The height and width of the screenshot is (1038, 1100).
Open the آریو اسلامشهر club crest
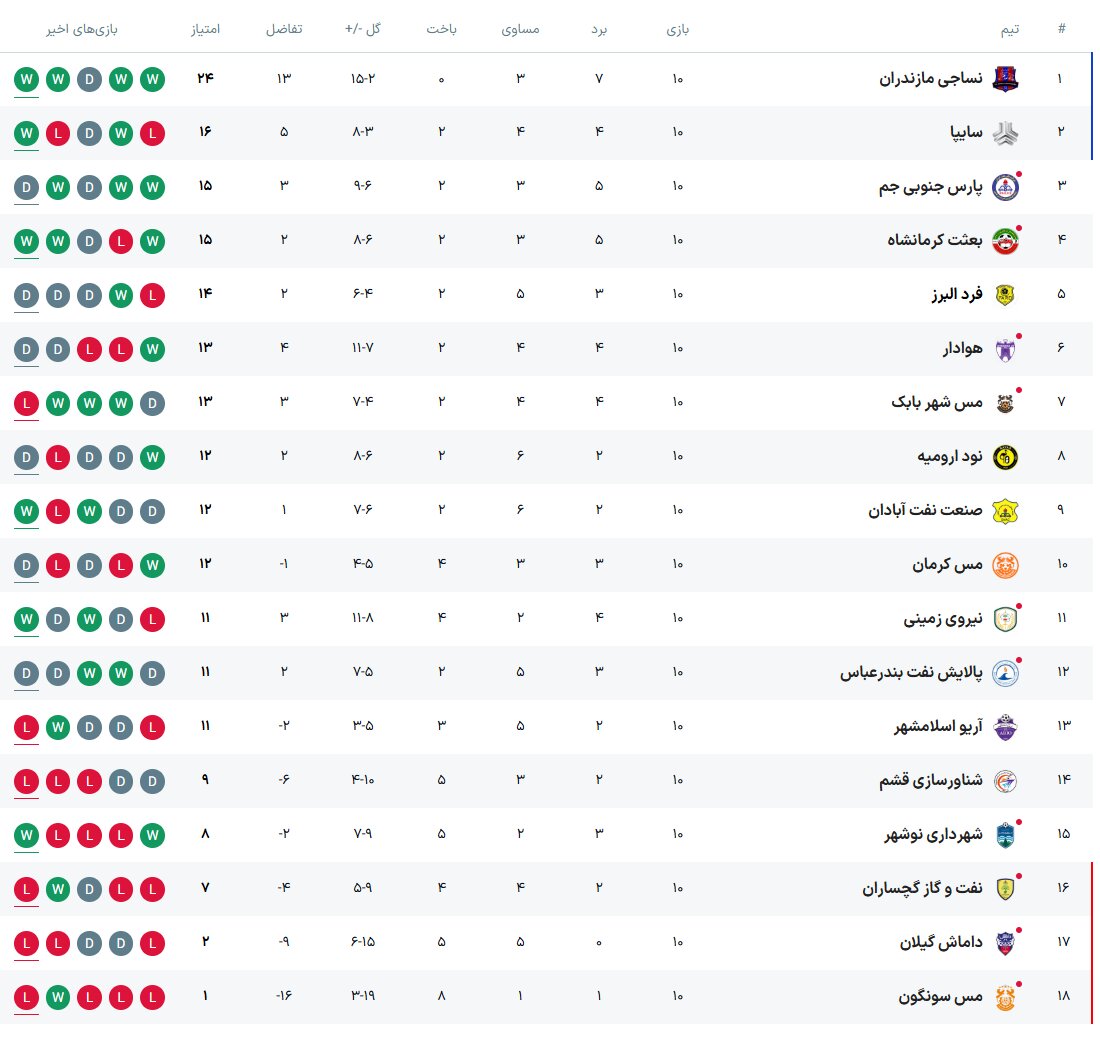click(1005, 726)
